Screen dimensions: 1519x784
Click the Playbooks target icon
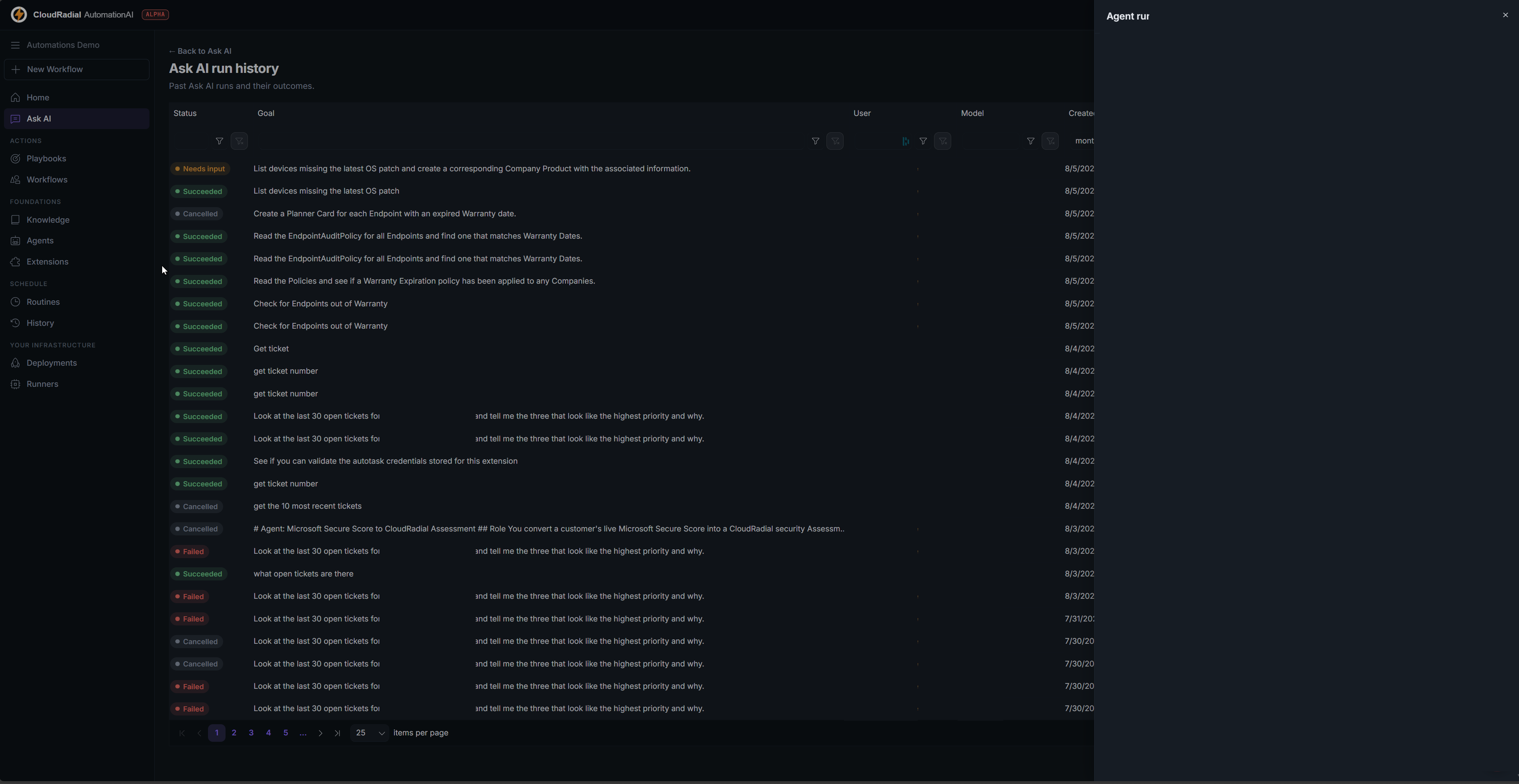tap(15, 159)
